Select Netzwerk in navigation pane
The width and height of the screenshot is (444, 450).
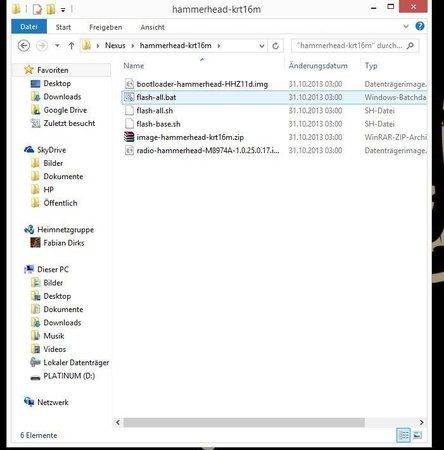[x=53, y=402]
